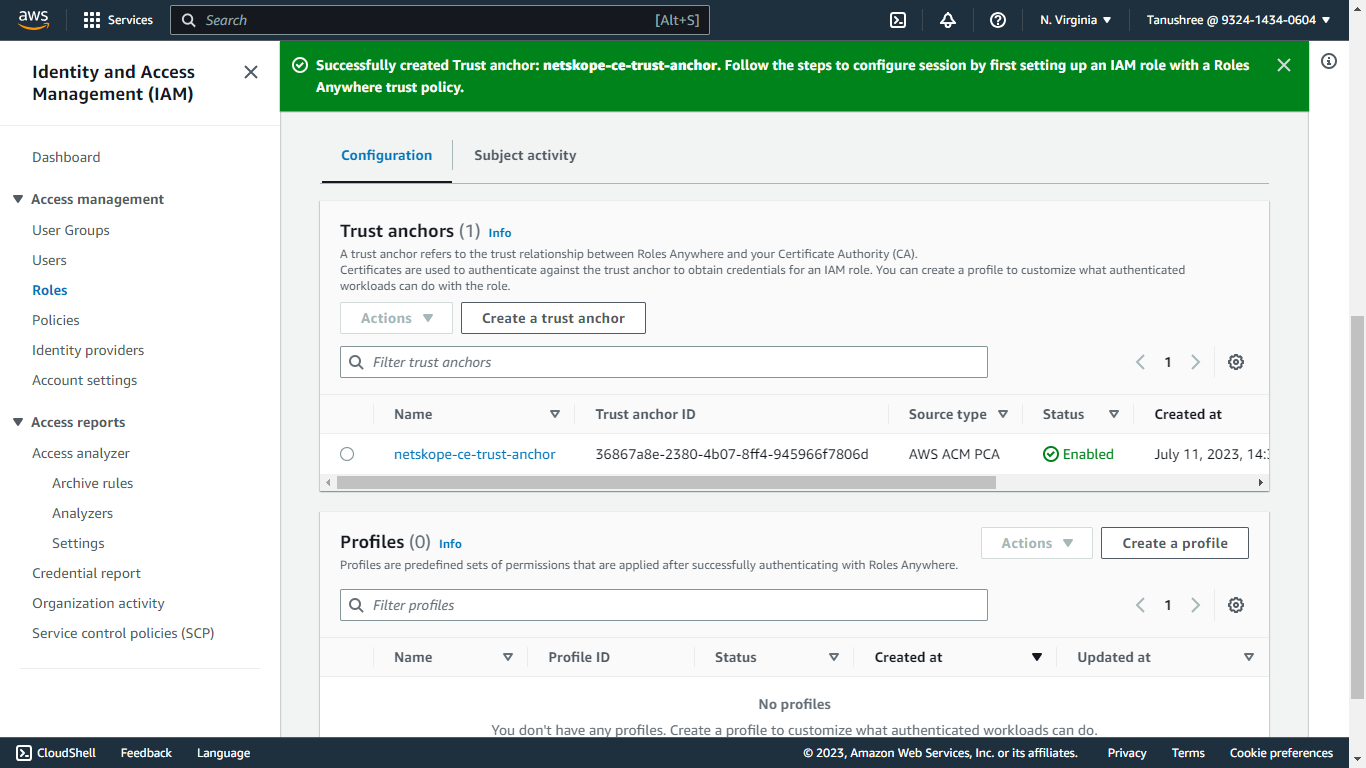
Task: Open the profiles Actions dropdown
Action: tap(1037, 543)
